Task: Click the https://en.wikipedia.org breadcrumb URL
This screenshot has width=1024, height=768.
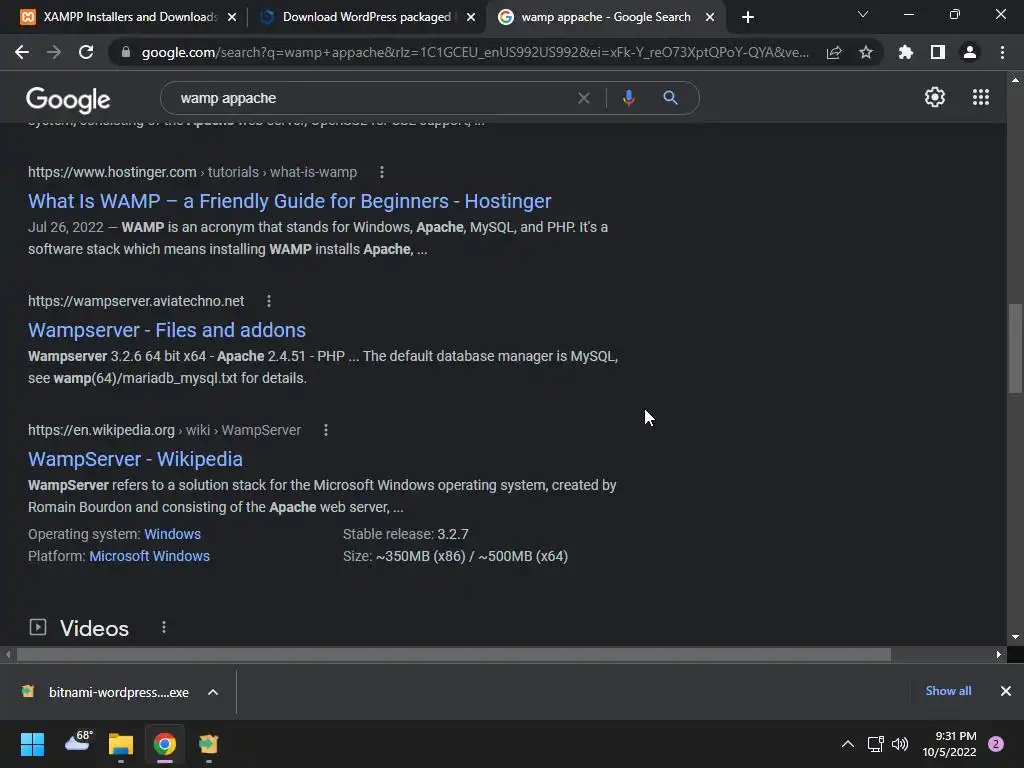Action: click(x=101, y=430)
